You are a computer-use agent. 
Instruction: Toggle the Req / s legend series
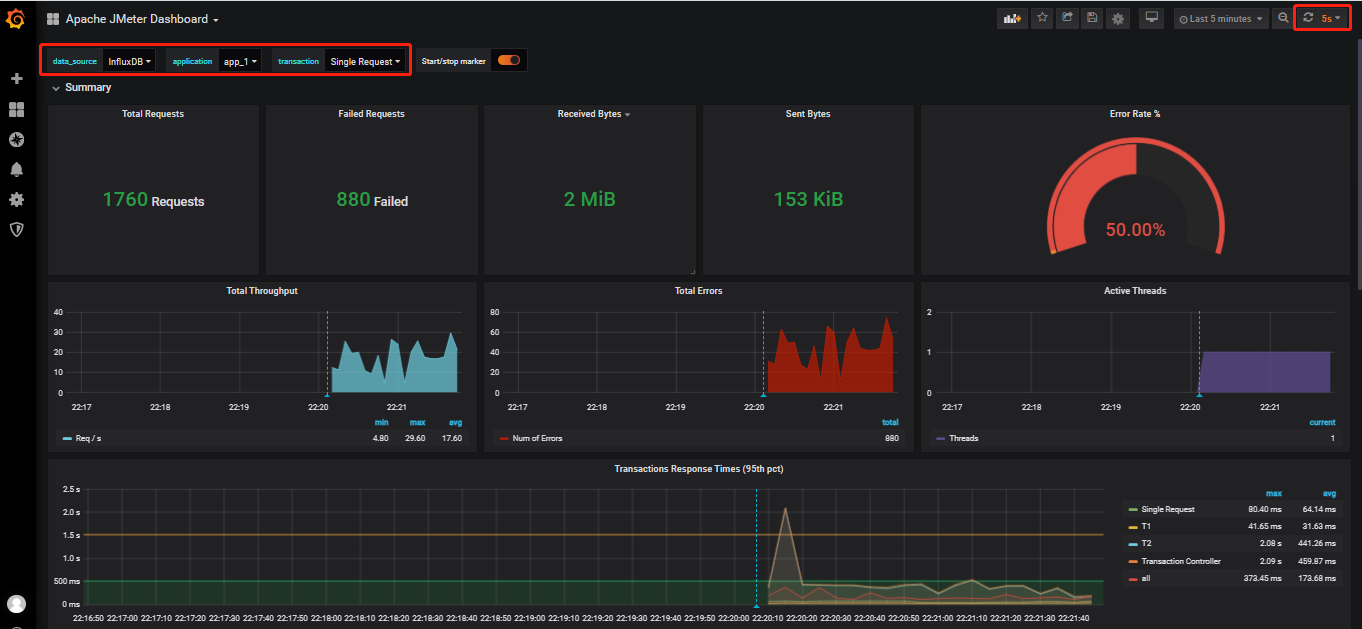click(88, 438)
